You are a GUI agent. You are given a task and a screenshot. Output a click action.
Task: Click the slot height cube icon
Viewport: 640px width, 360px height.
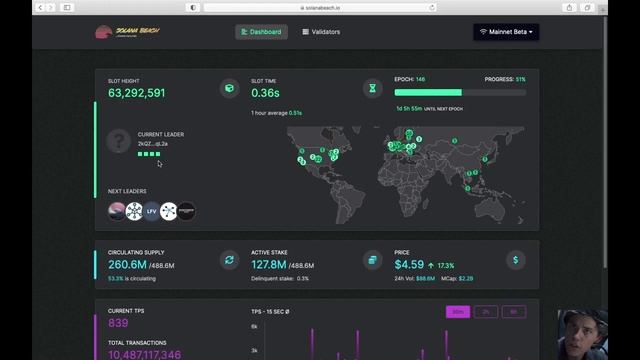coord(229,88)
